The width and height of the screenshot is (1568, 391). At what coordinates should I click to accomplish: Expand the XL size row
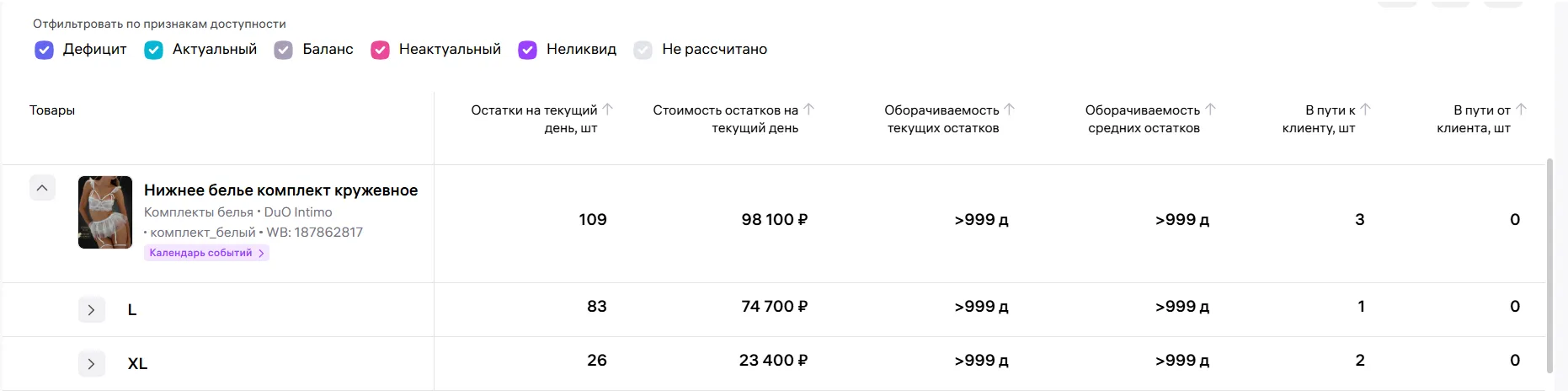(x=92, y=364)
